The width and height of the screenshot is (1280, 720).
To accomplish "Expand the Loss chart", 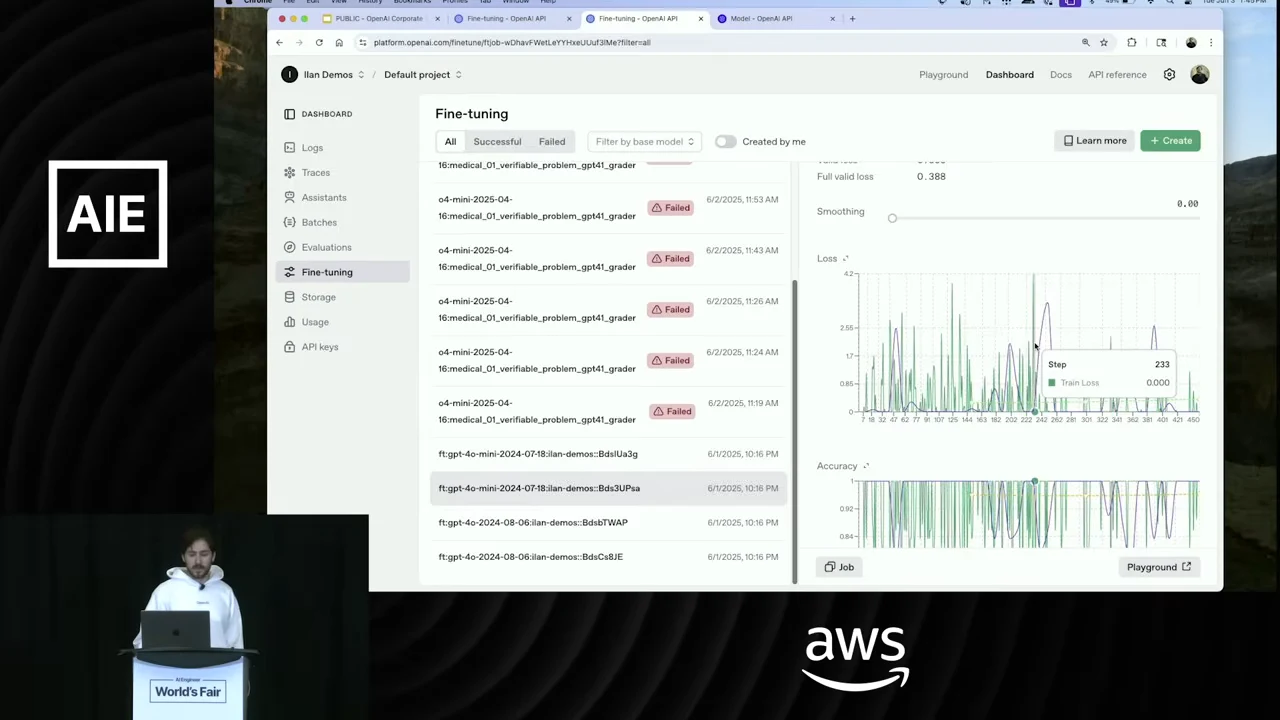I will pyautogui.click(x=845, y=259).
